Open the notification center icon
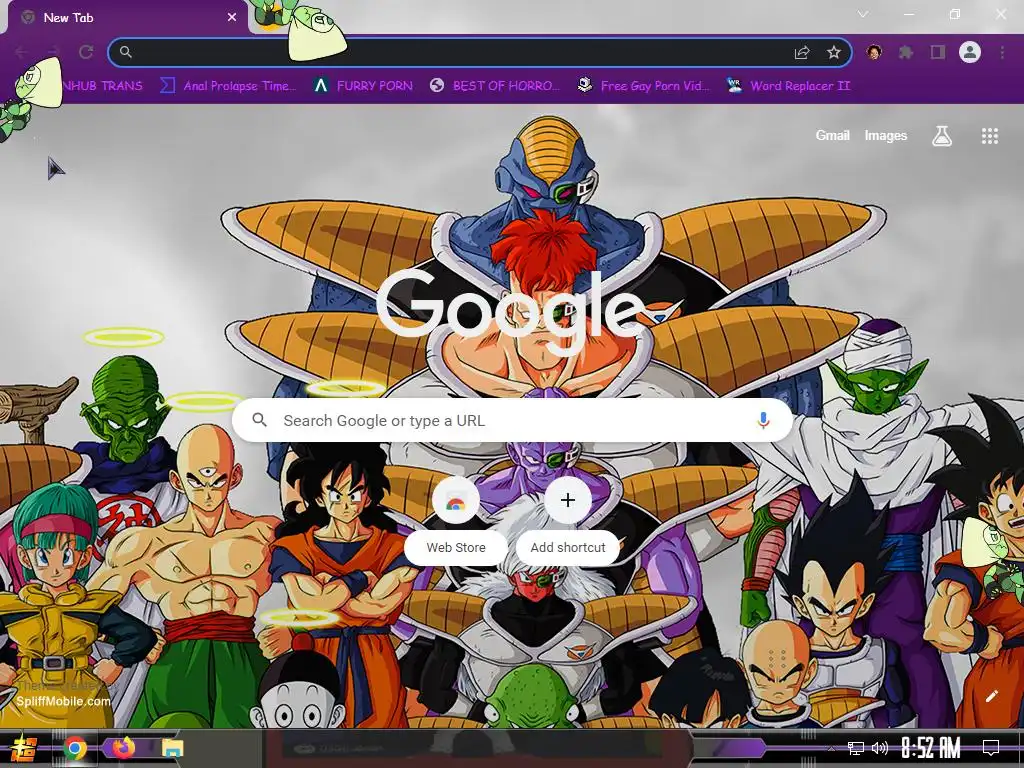Image resolution: width=1024 pixels, height=768 pixels. (991, 748)
